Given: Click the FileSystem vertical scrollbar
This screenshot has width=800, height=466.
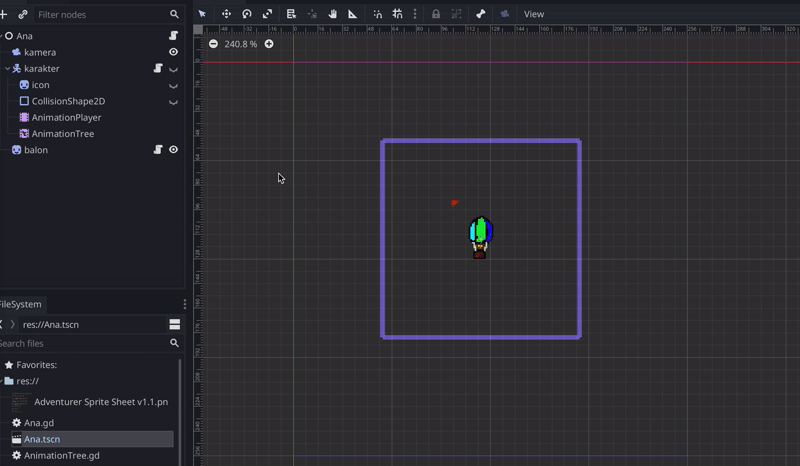Looking at the screenshot, I should click(180, 412).
